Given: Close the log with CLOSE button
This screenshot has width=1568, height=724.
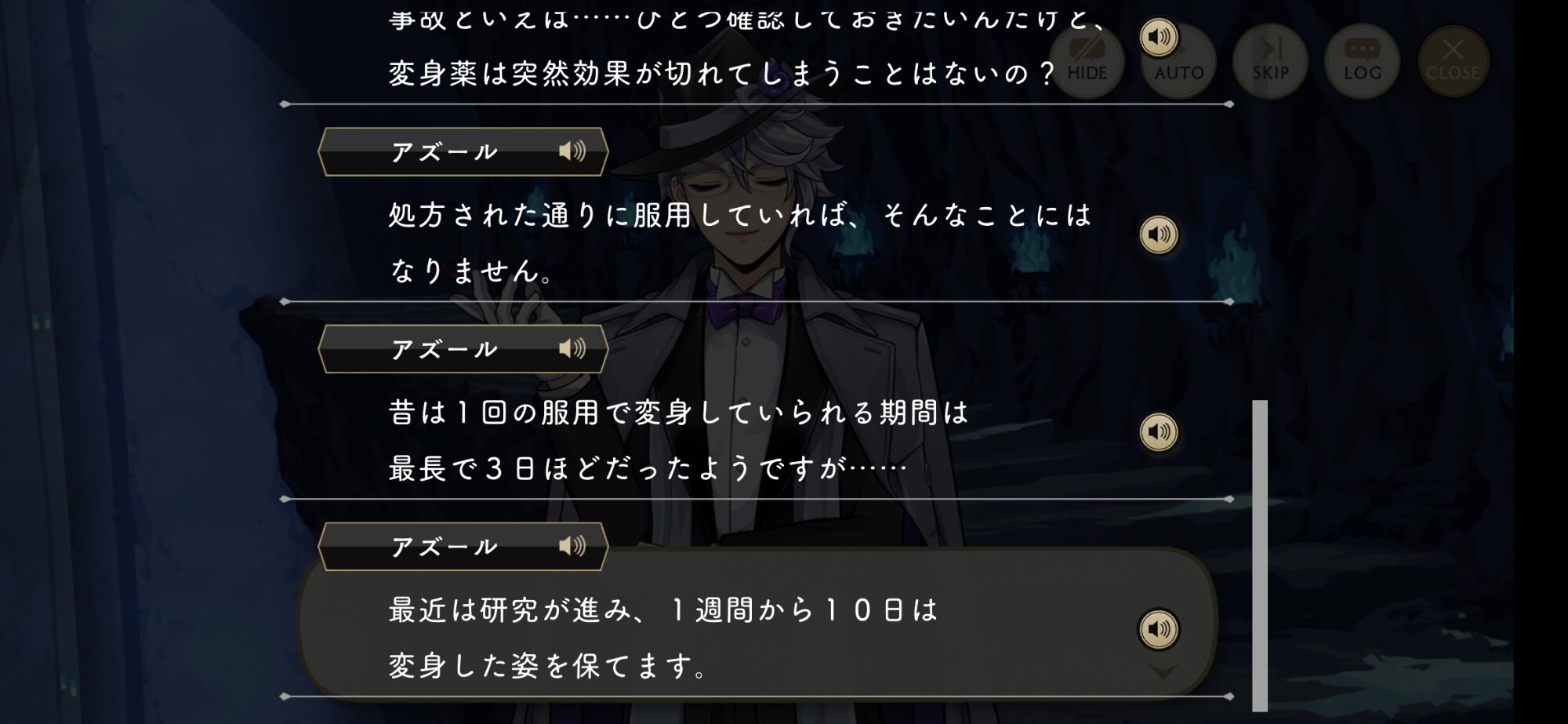Looking at the screenshot, I should pyautogui.click(x=1453, y=62).
